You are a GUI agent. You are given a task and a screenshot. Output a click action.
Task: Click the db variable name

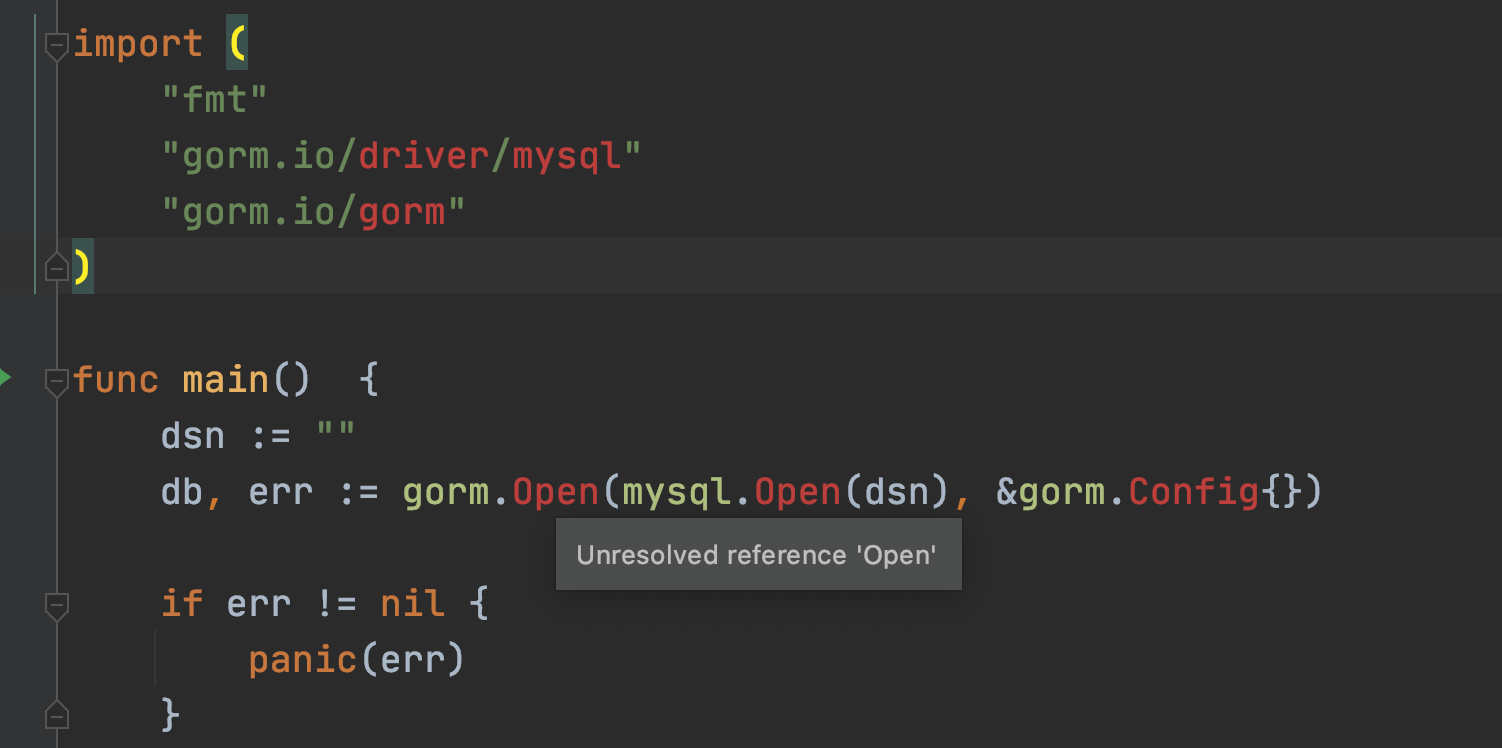[x=183, y=492]
